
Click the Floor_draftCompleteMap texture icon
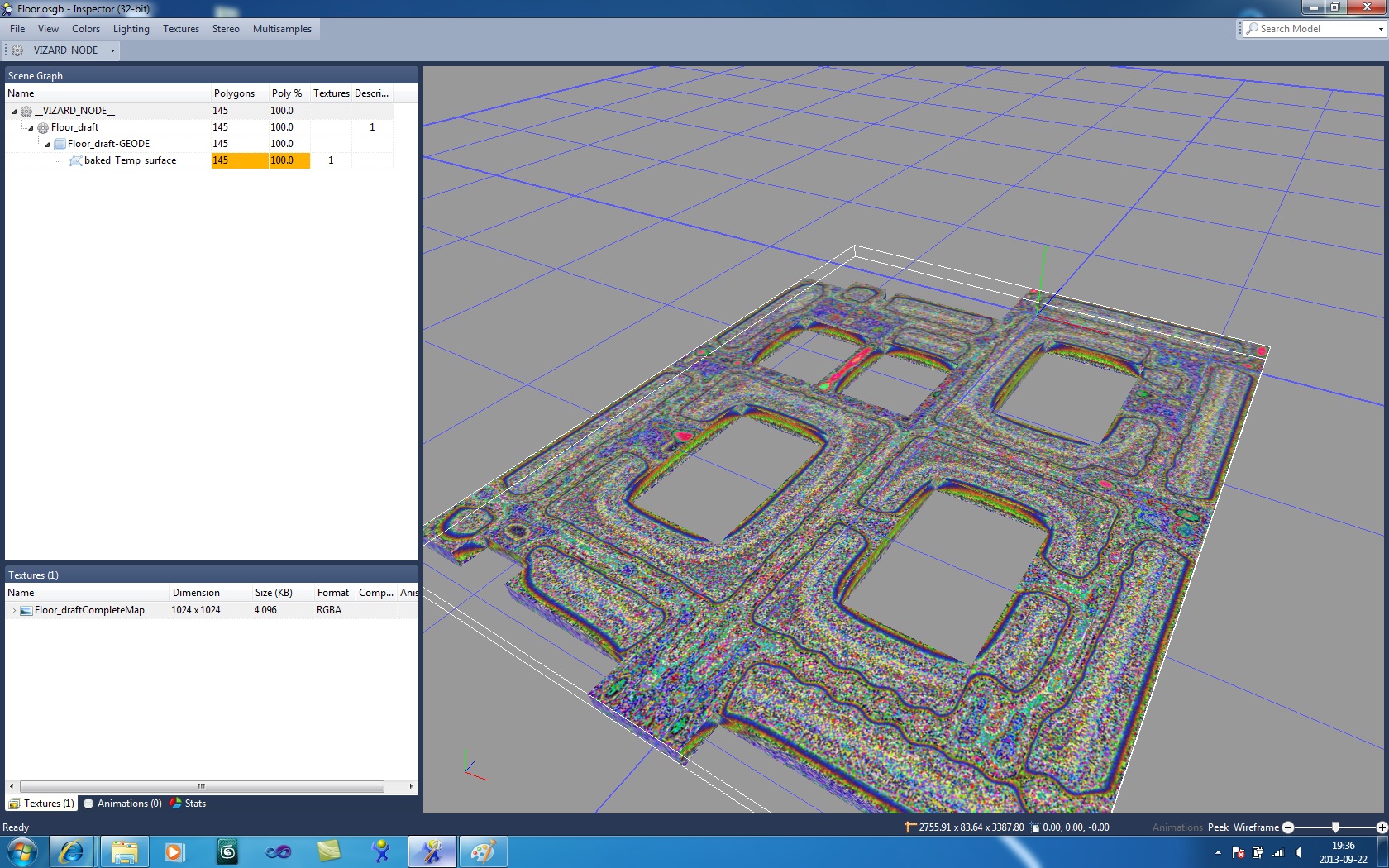(x=26, y=611)
